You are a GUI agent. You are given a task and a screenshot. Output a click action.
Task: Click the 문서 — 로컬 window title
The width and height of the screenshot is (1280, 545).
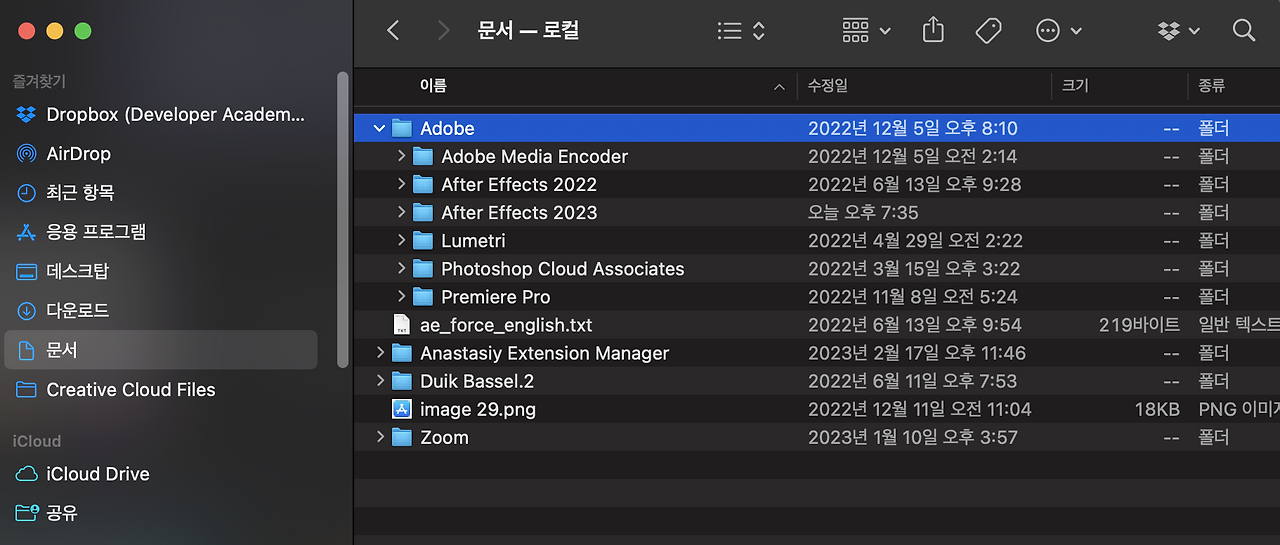point(528,31)
